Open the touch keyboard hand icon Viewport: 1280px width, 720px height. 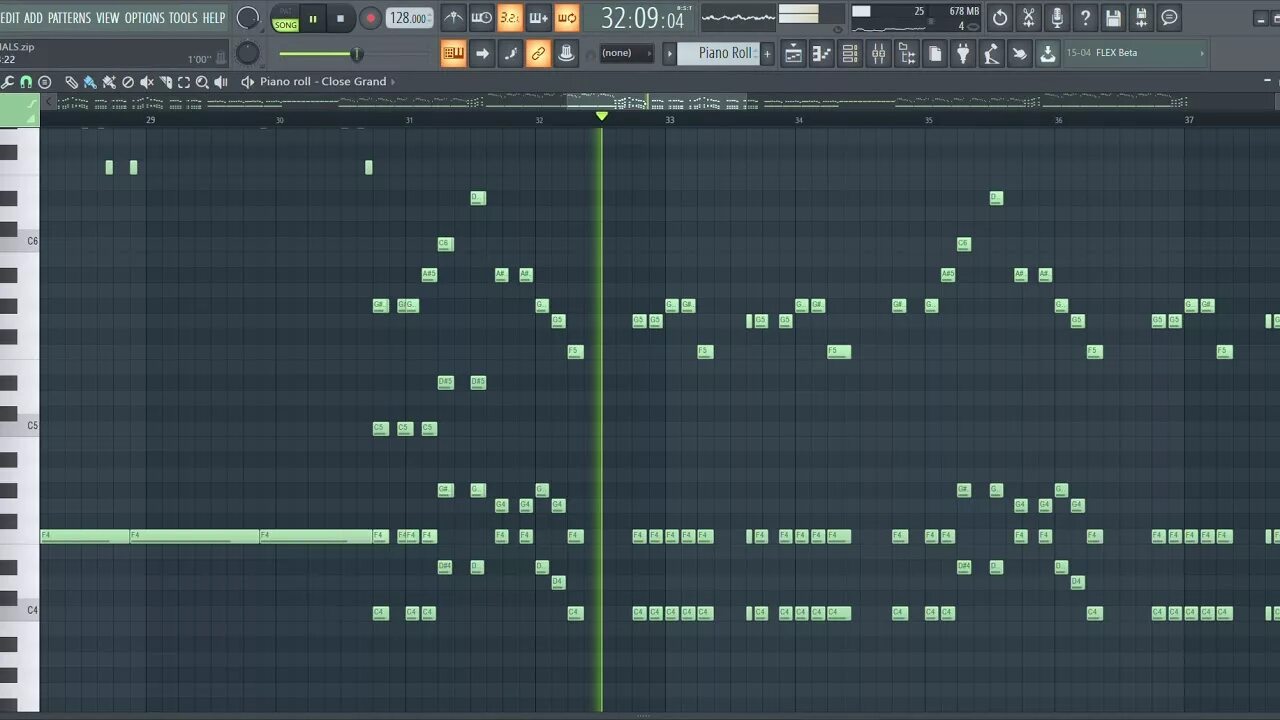(1019, 54)
